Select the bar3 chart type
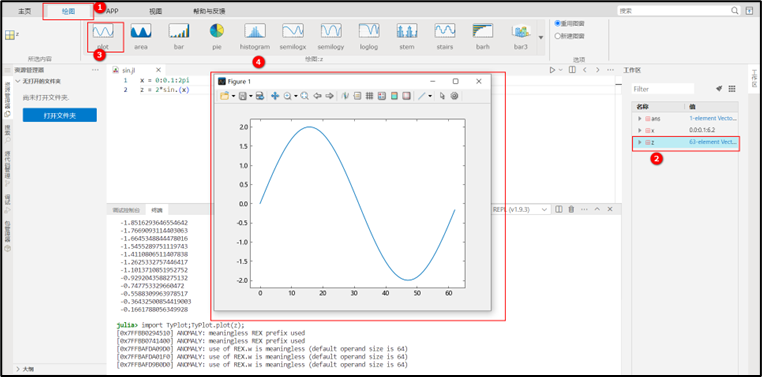This screenshot has width=762, height=377. tap(520, 36)
